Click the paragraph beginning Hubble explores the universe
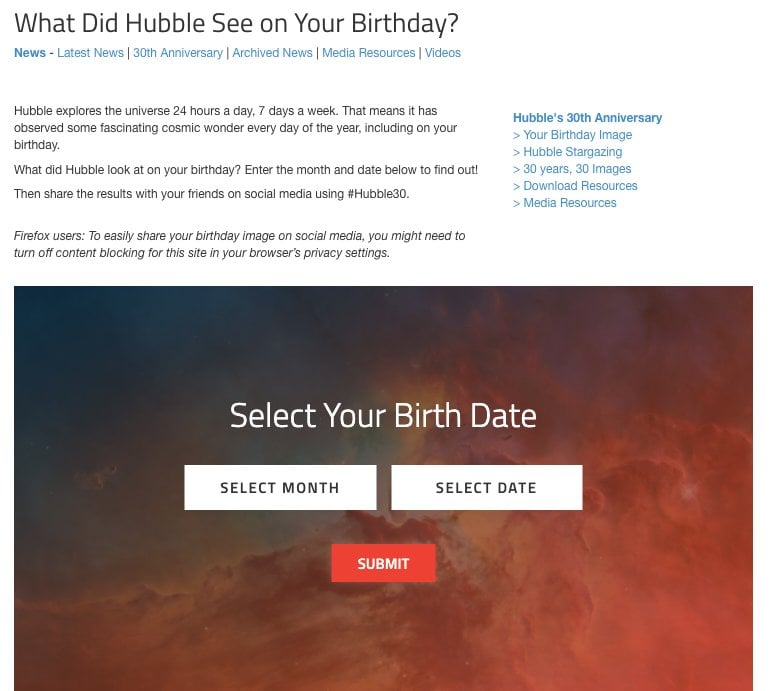This screenshot has width=775, height=691. [235, 127]
